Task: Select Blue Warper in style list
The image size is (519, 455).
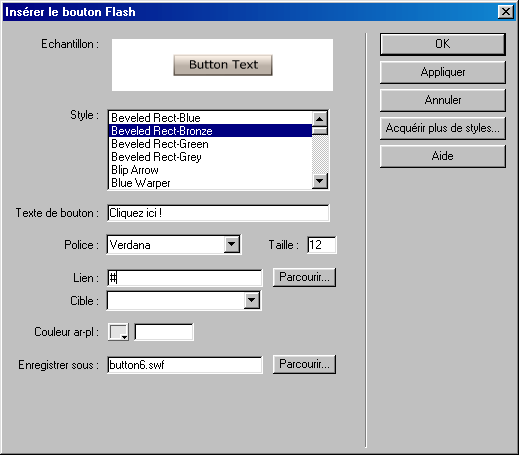Action: click(210, 183)
